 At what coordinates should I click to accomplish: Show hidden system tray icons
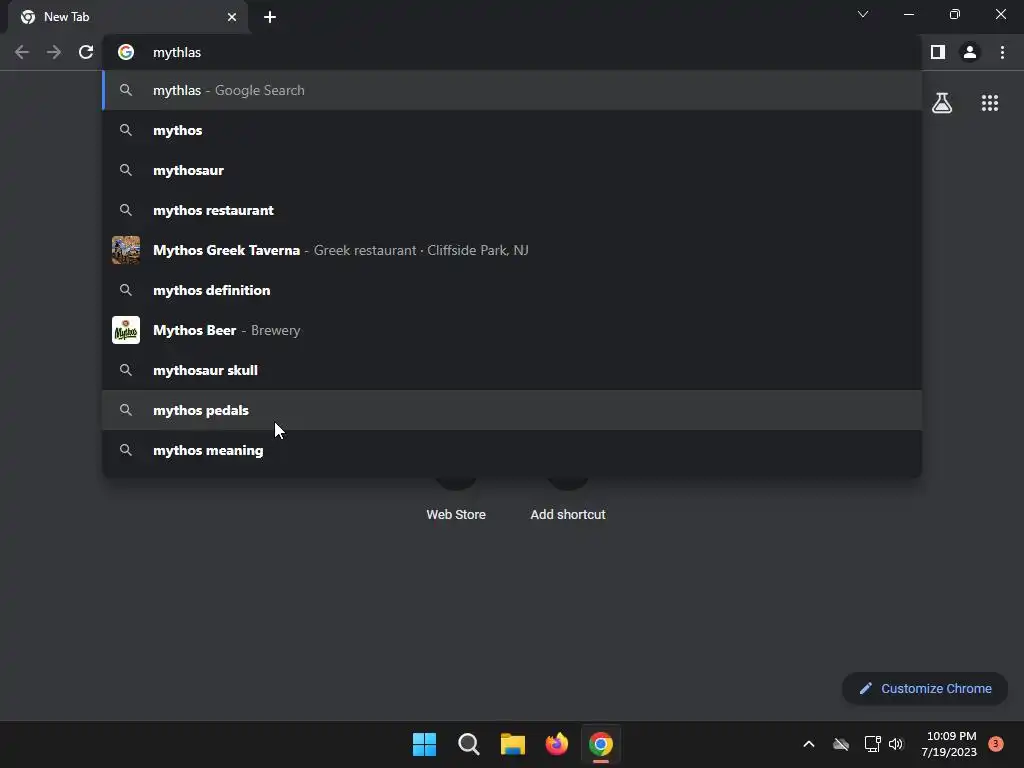(x=808, y=744)
